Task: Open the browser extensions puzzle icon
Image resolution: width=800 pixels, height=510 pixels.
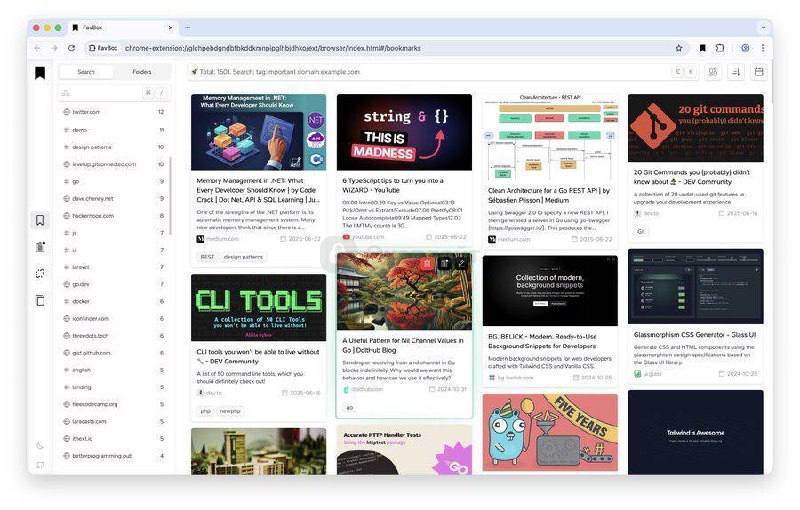Action: tap(720, 48)
